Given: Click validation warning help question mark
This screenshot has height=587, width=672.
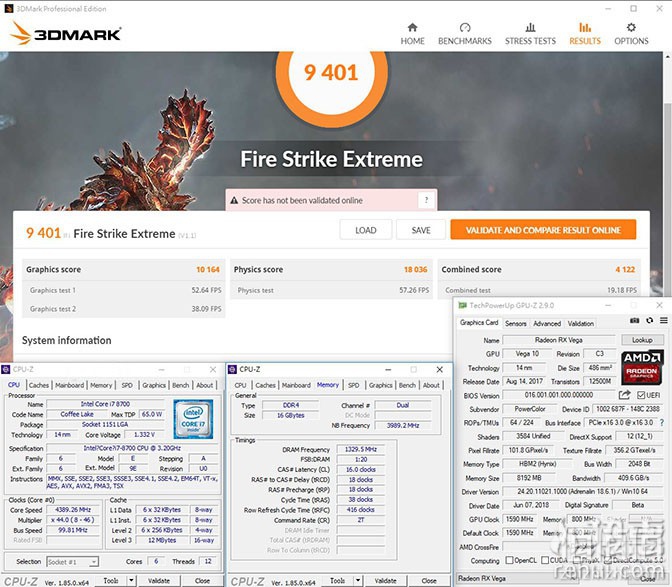Looking at the screenshot, I should pos(426,200).
